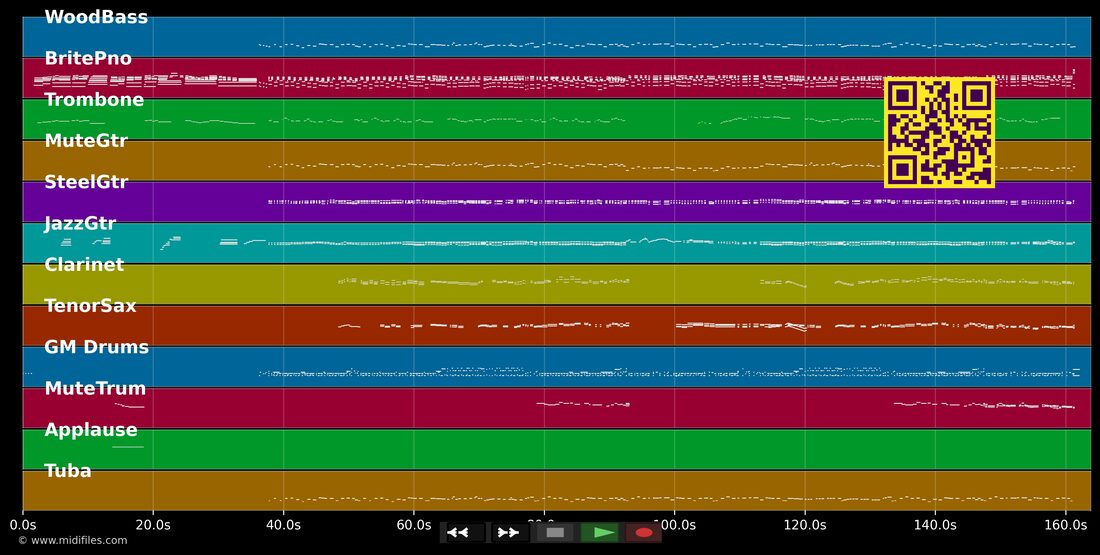1100x555 pixels.
Task: Stop playback with the gray square
Action: tap(555, 533)
